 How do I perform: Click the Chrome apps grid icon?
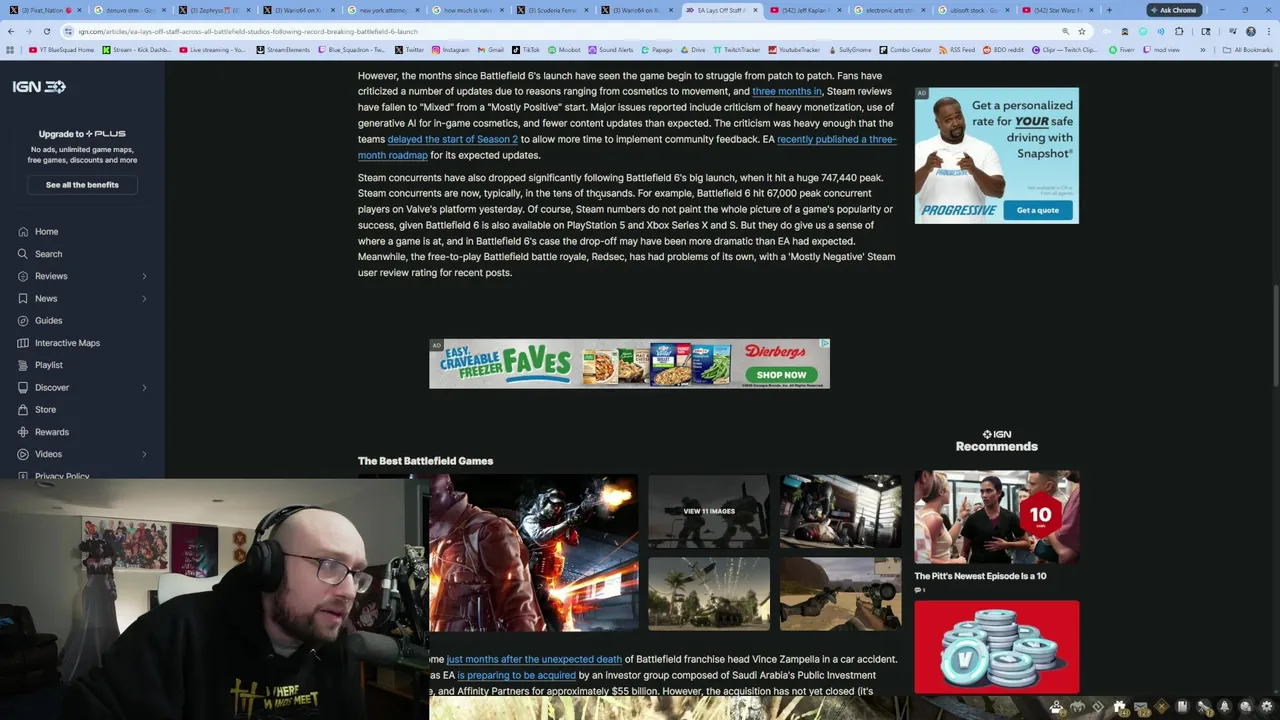11,50
